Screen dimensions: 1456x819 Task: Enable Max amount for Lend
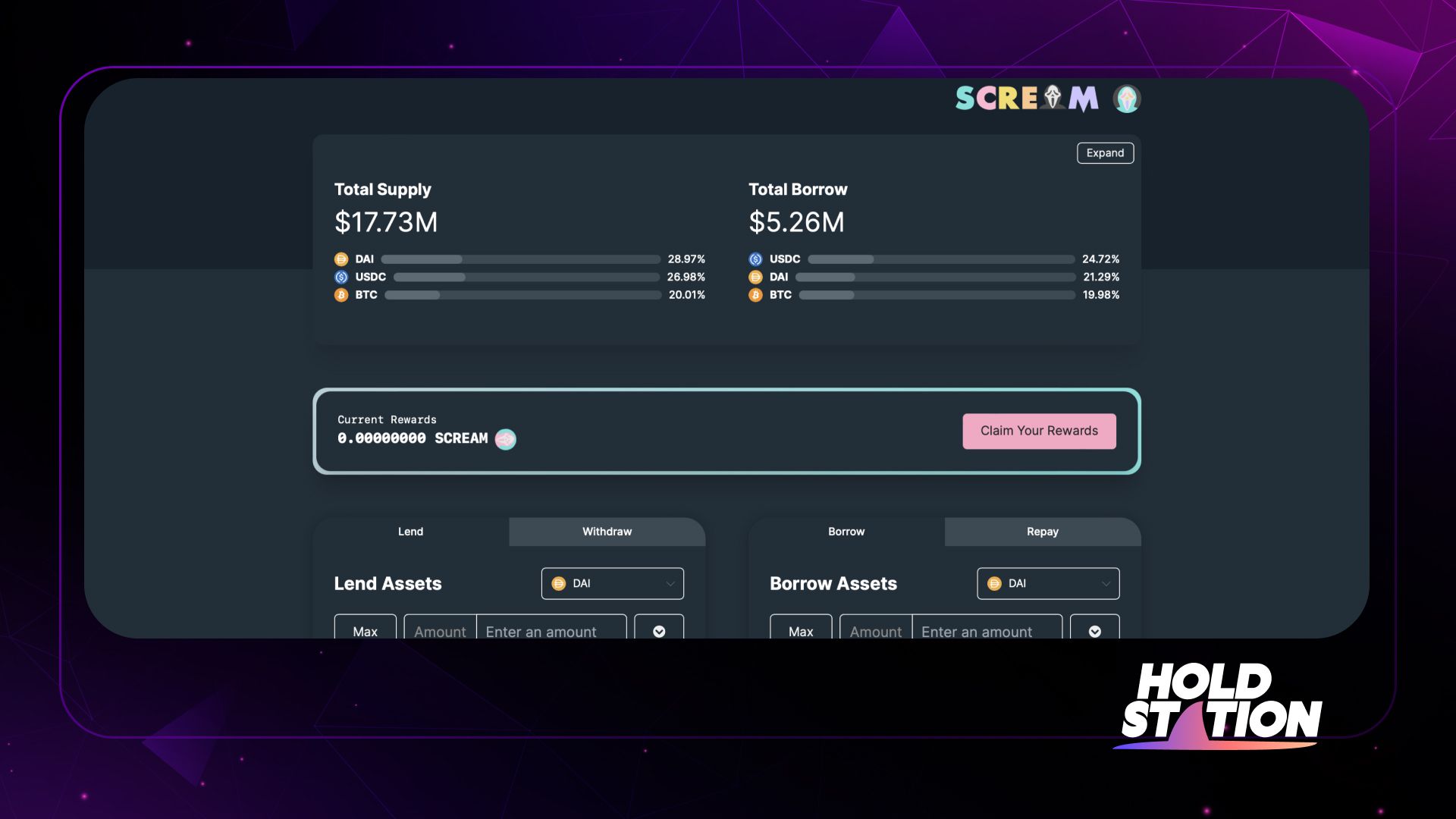pos(365,631)
